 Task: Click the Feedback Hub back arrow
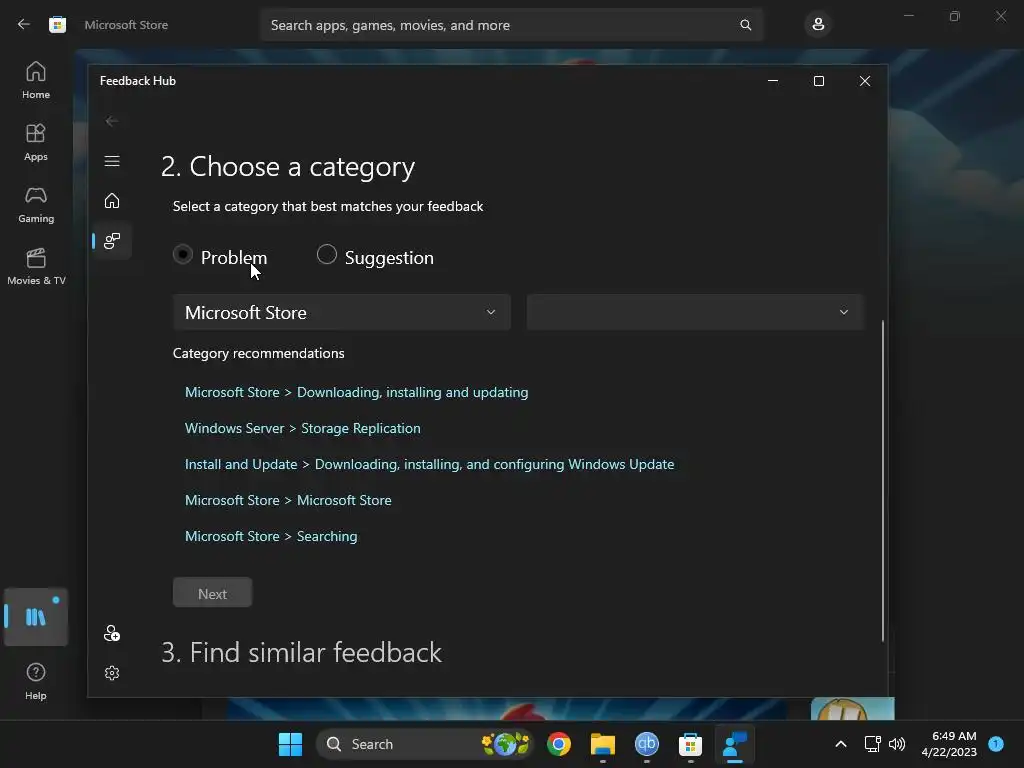tap(112, 121)
